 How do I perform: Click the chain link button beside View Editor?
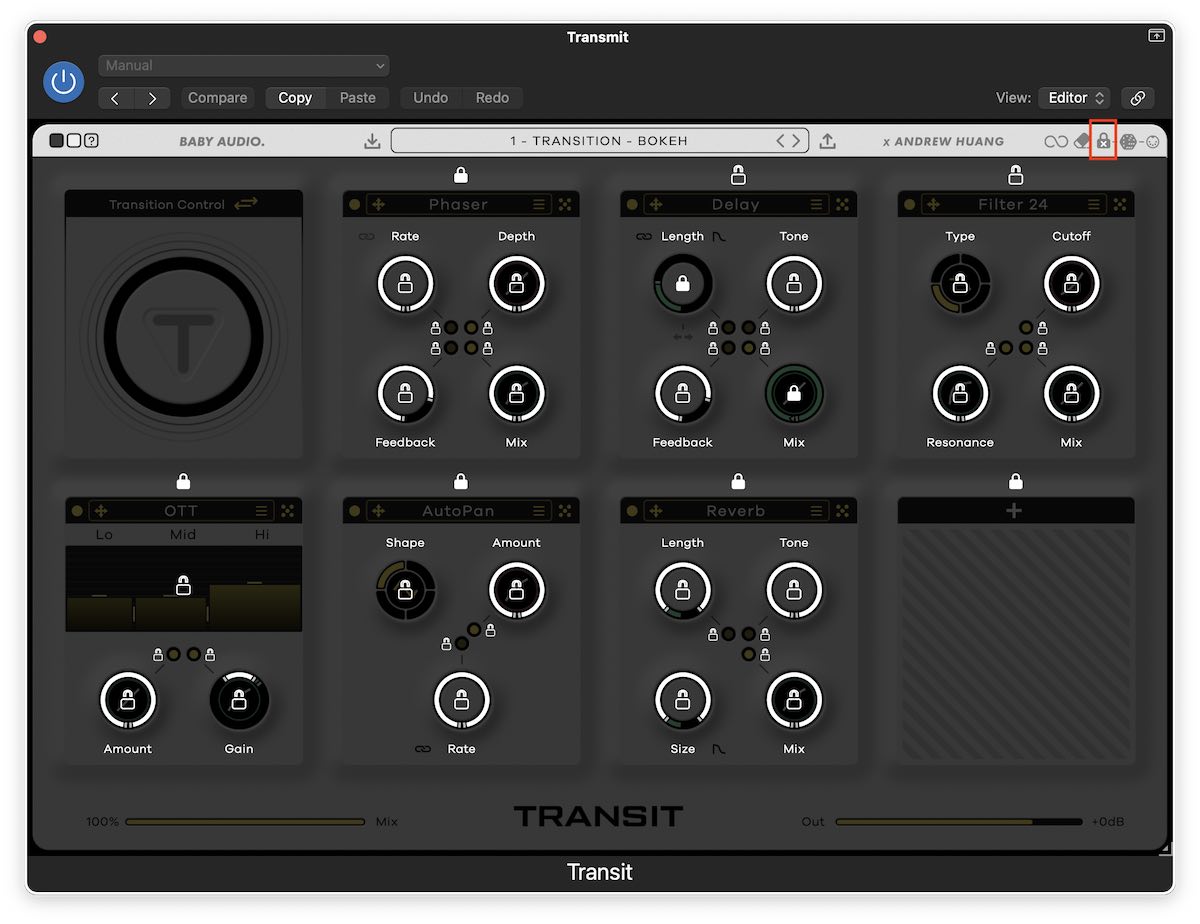click(x=1137, y=98)
